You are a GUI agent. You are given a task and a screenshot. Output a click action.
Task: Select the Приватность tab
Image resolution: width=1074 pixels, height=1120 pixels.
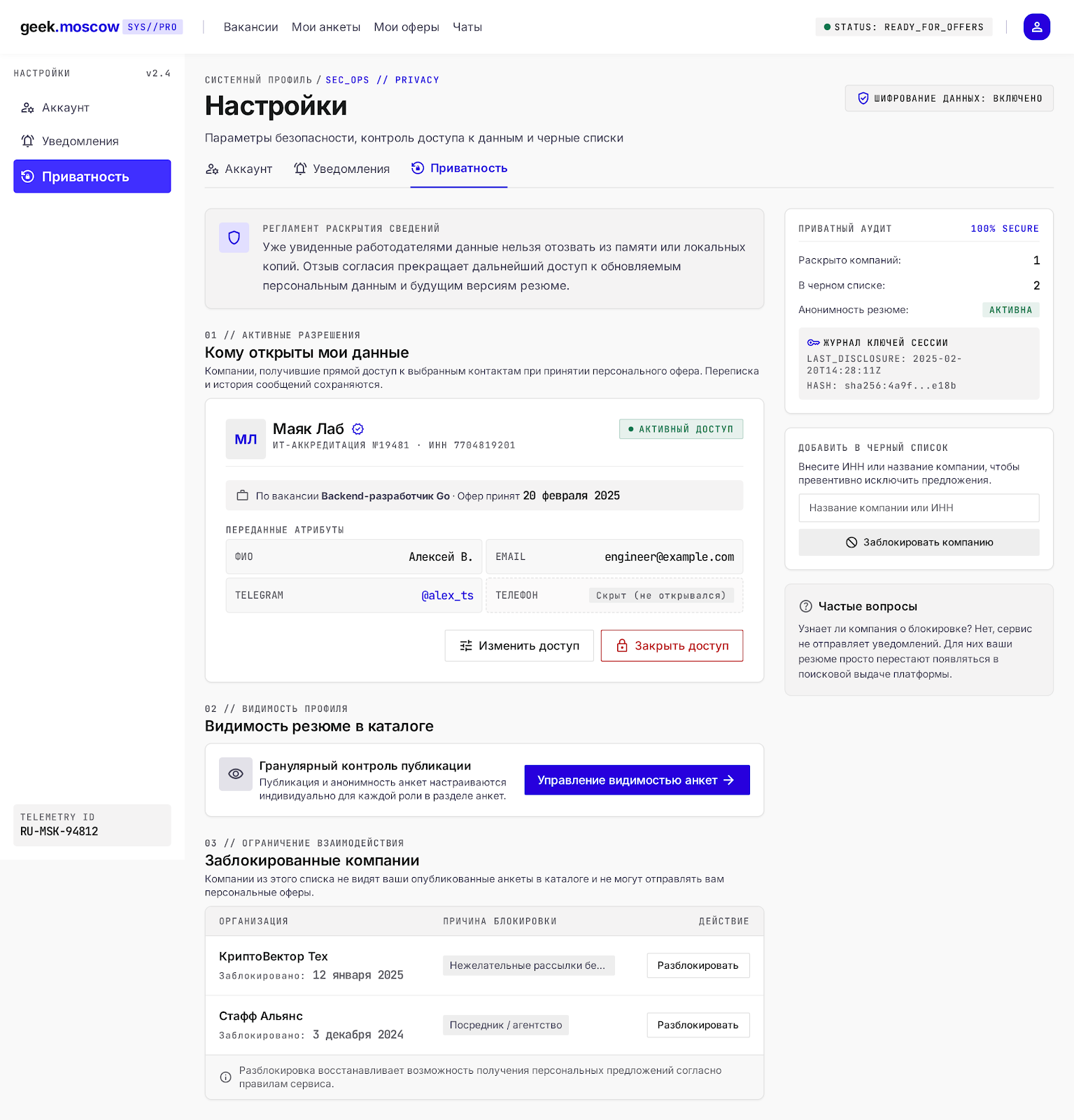(x=459, y=169)
